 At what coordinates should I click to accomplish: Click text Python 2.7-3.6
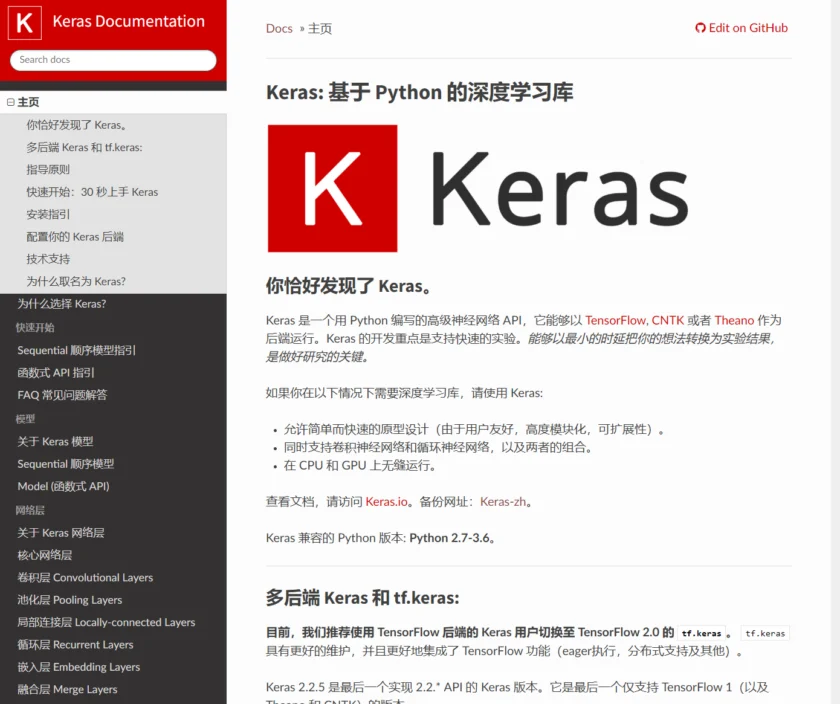coord(449,538)
